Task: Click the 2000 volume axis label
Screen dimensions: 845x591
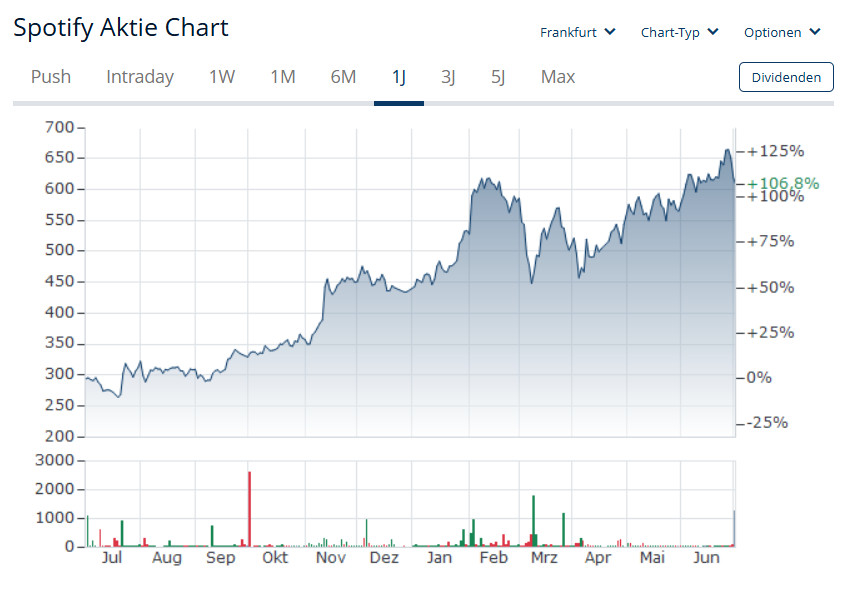Action: (x=54, y=489)
